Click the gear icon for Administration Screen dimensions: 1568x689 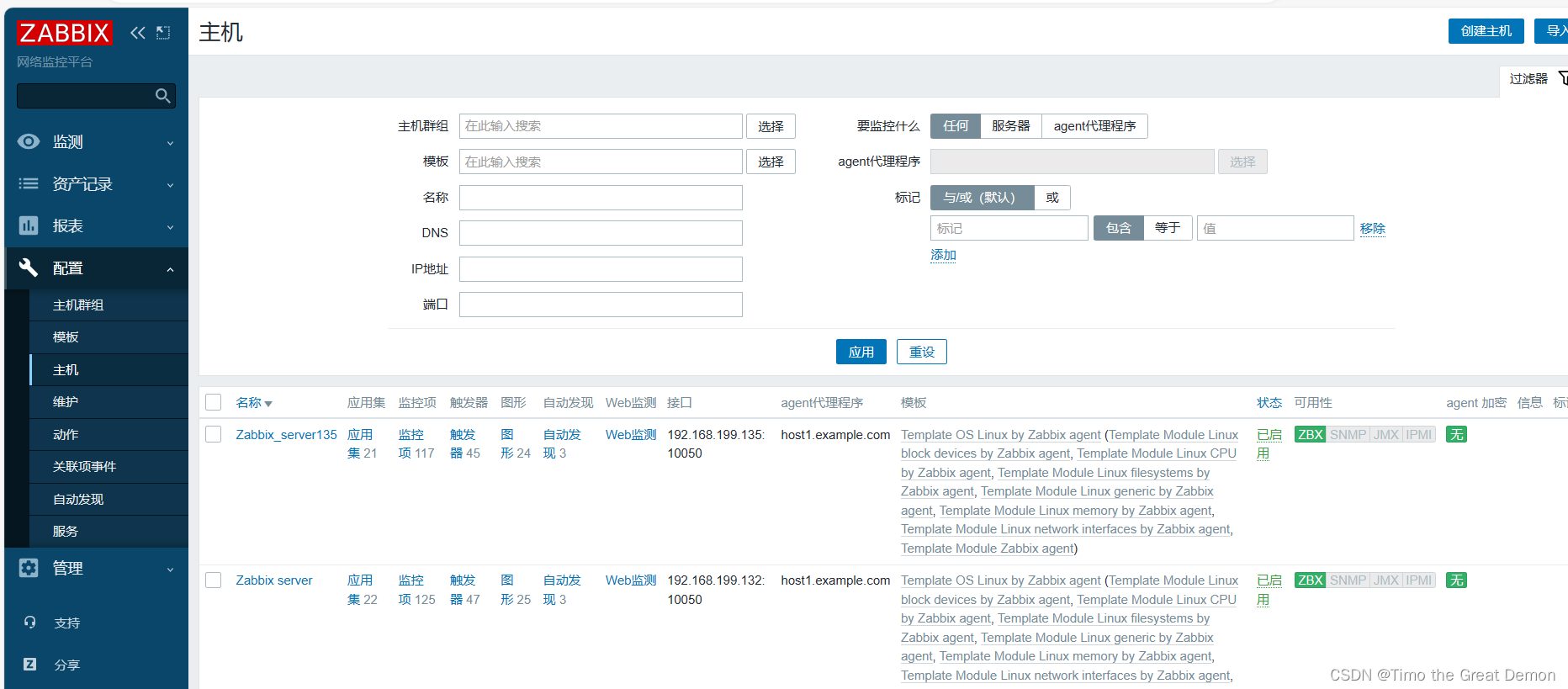click(29, 568)
